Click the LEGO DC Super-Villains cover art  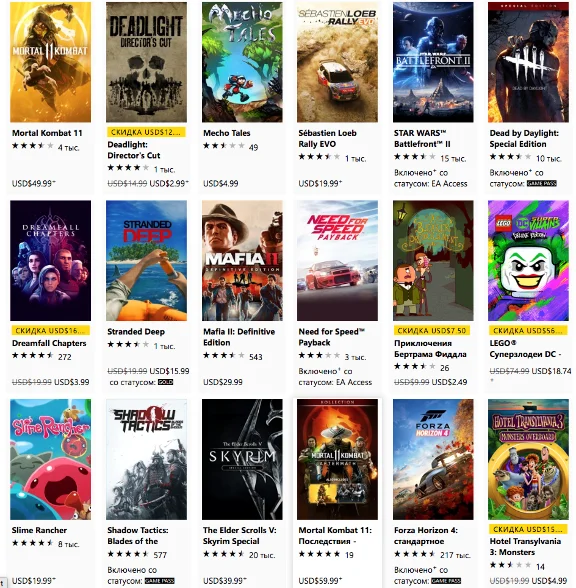[x=528, y=261]
